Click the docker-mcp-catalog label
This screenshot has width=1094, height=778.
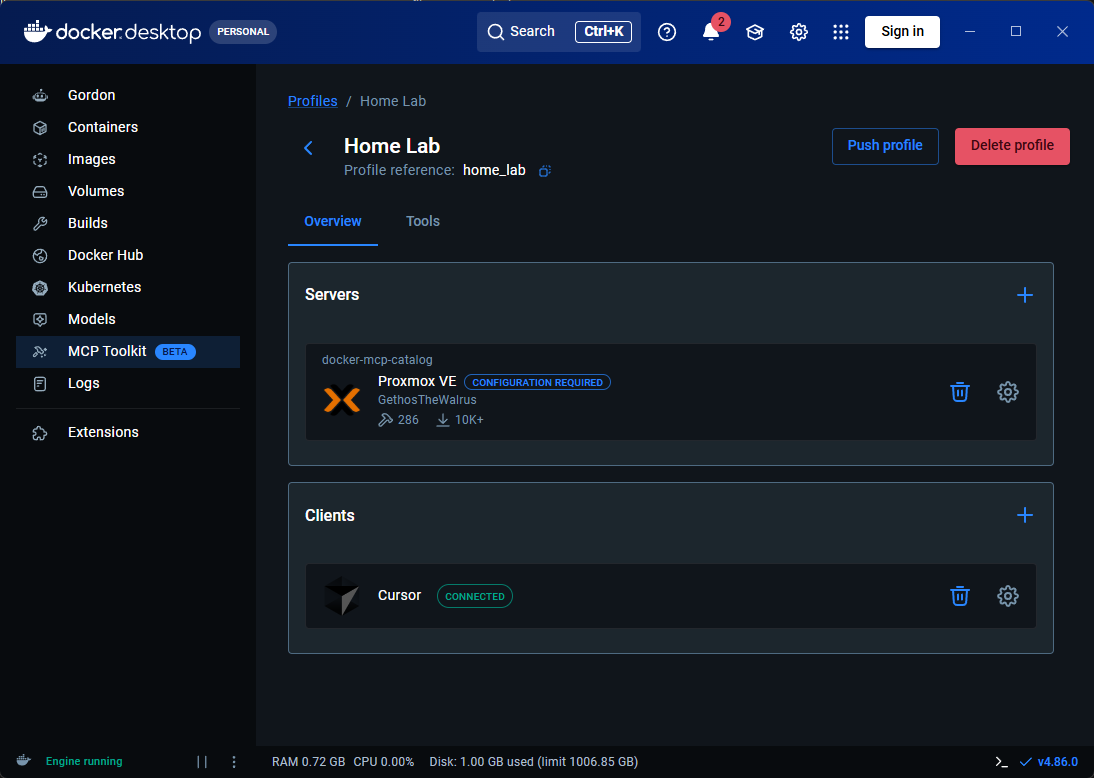click(x=377, y=360)
